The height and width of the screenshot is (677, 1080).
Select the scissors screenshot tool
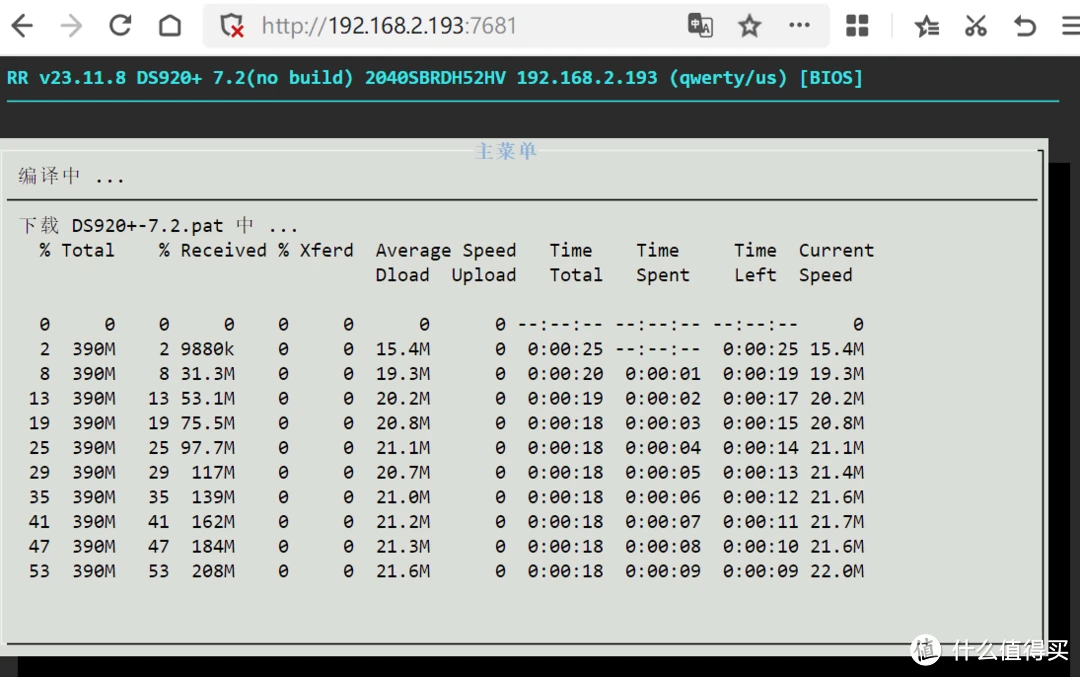(975, 25)
